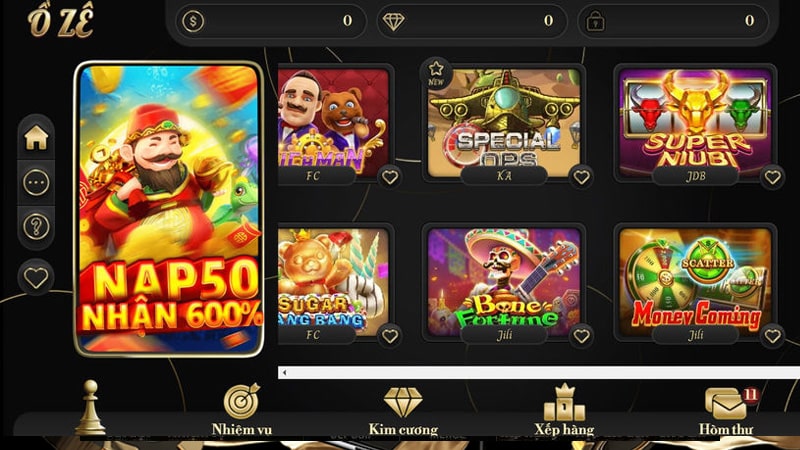Launch the Super Niubi game thumbnail
This screenshot has width=800, height=450.
coord(695,123)
